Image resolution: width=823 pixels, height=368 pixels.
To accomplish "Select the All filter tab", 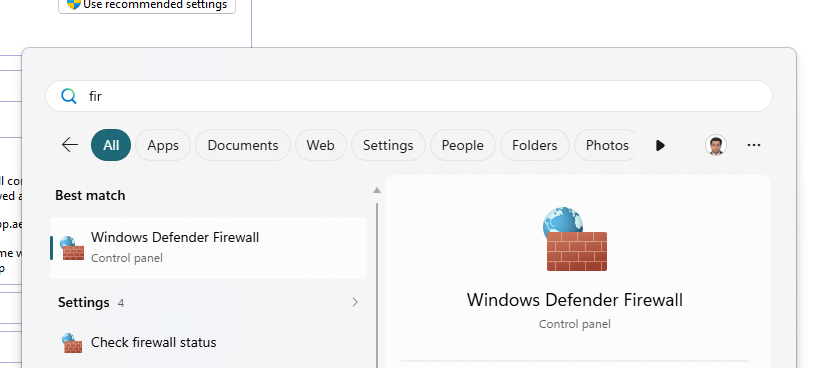I will click(111, 145).
